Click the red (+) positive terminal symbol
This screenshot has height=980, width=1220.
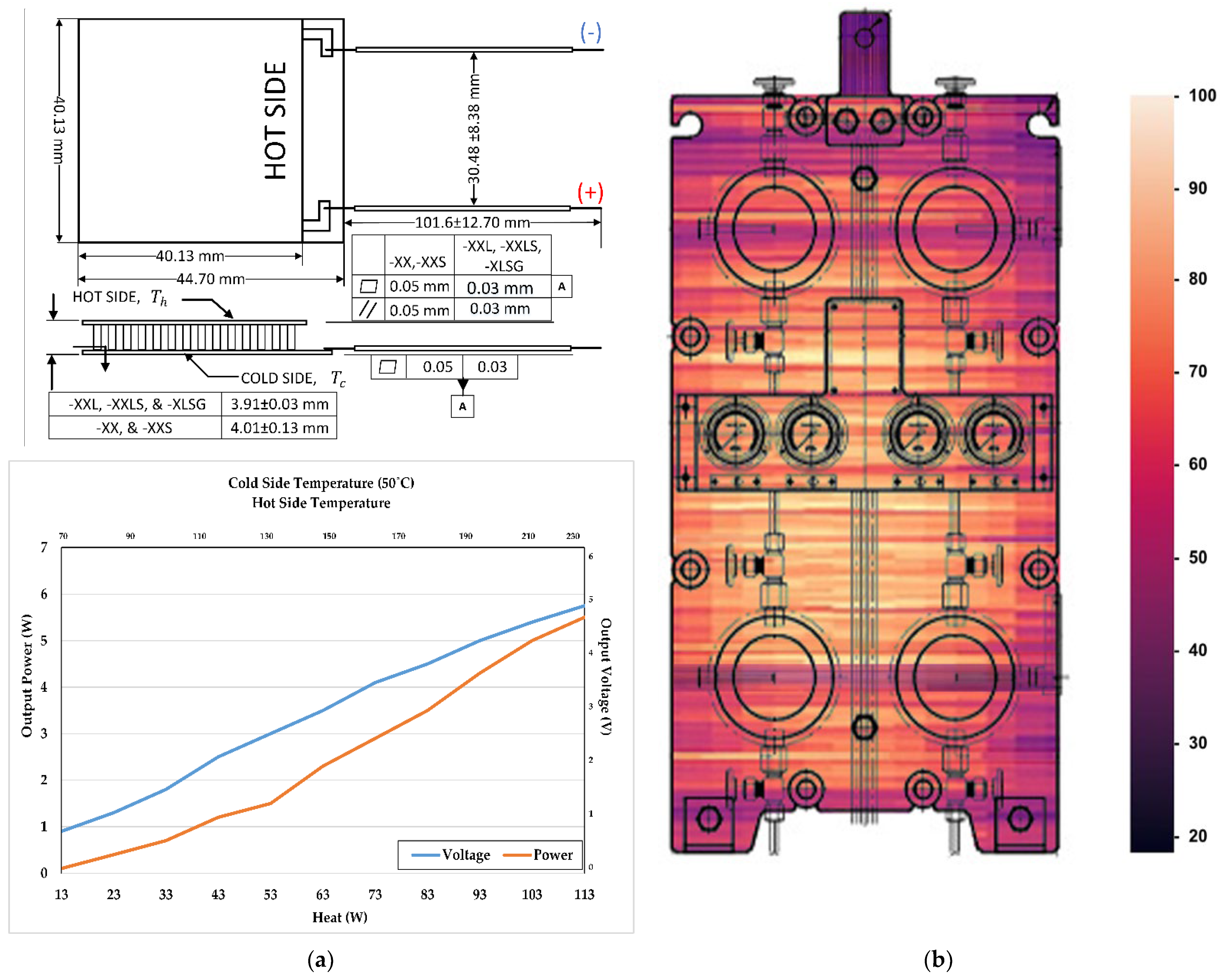pyautogui.click(x=590, y=193)
